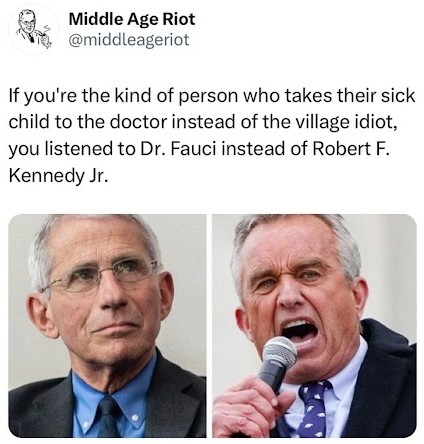The image size is (424, 444).
Task: Click the word "Robert" in the tweet
Action: coord(339,148)
